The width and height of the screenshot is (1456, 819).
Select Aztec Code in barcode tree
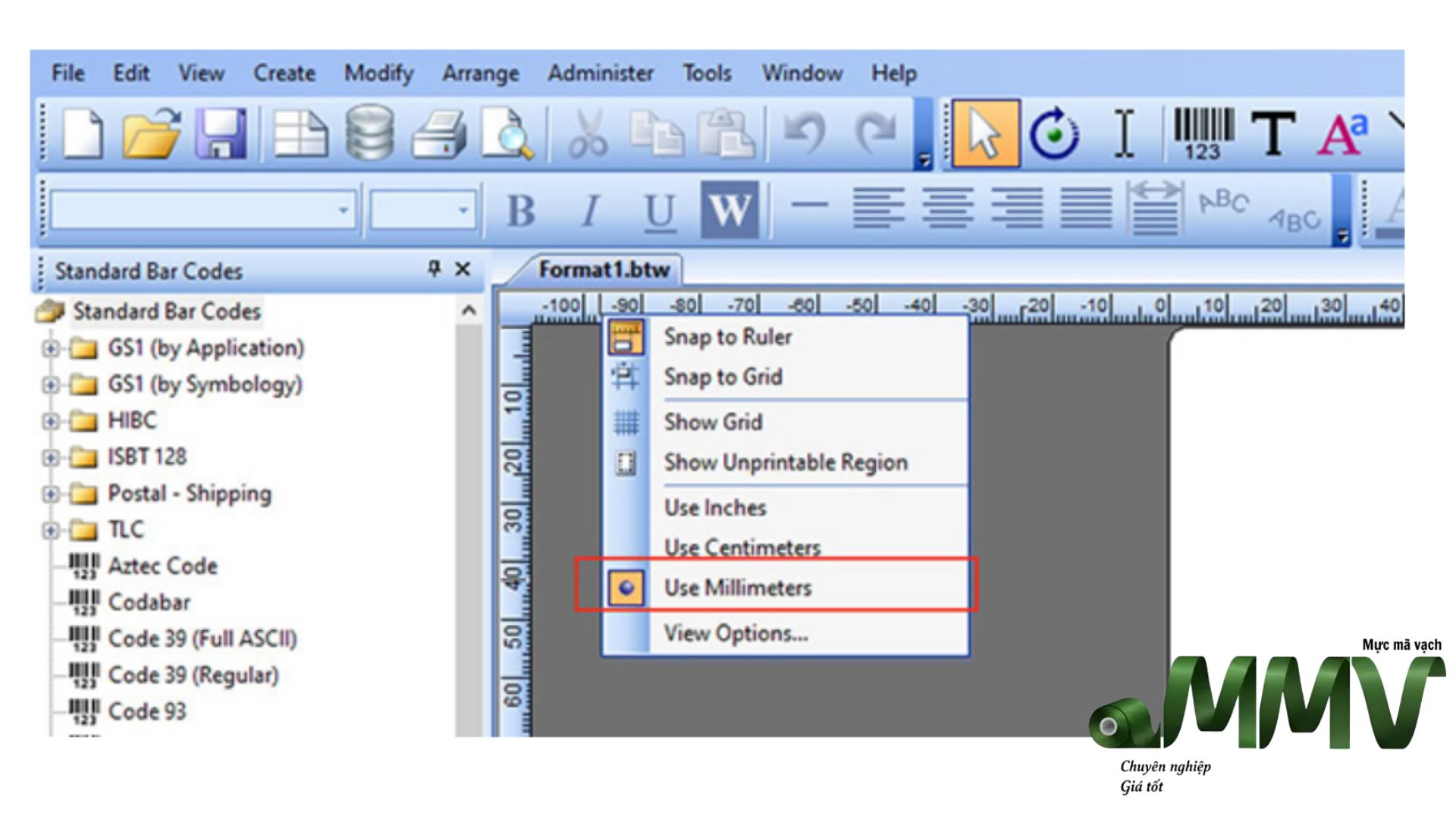coord(162,566)
